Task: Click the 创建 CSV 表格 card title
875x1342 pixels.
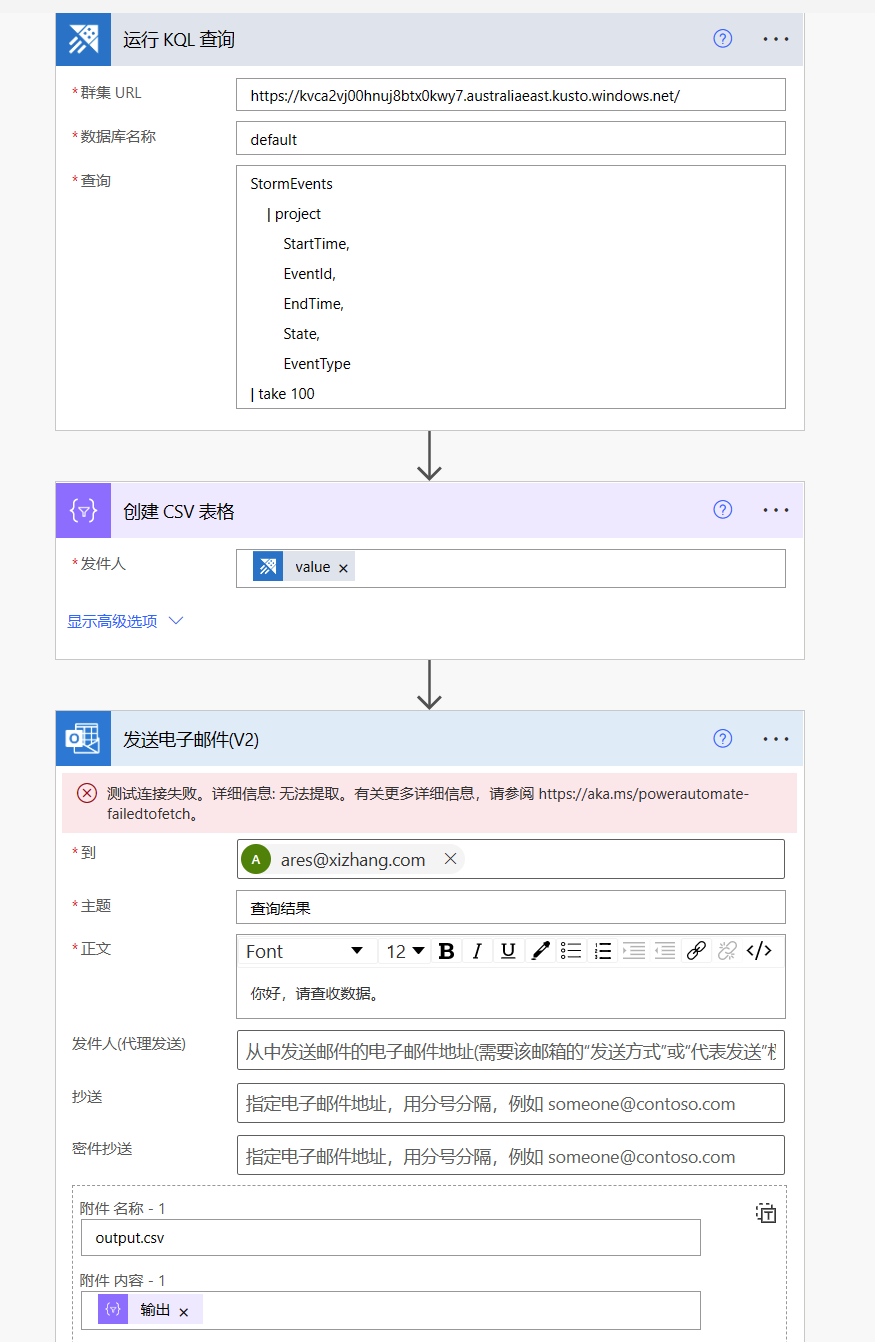Action: click(179, 511)
